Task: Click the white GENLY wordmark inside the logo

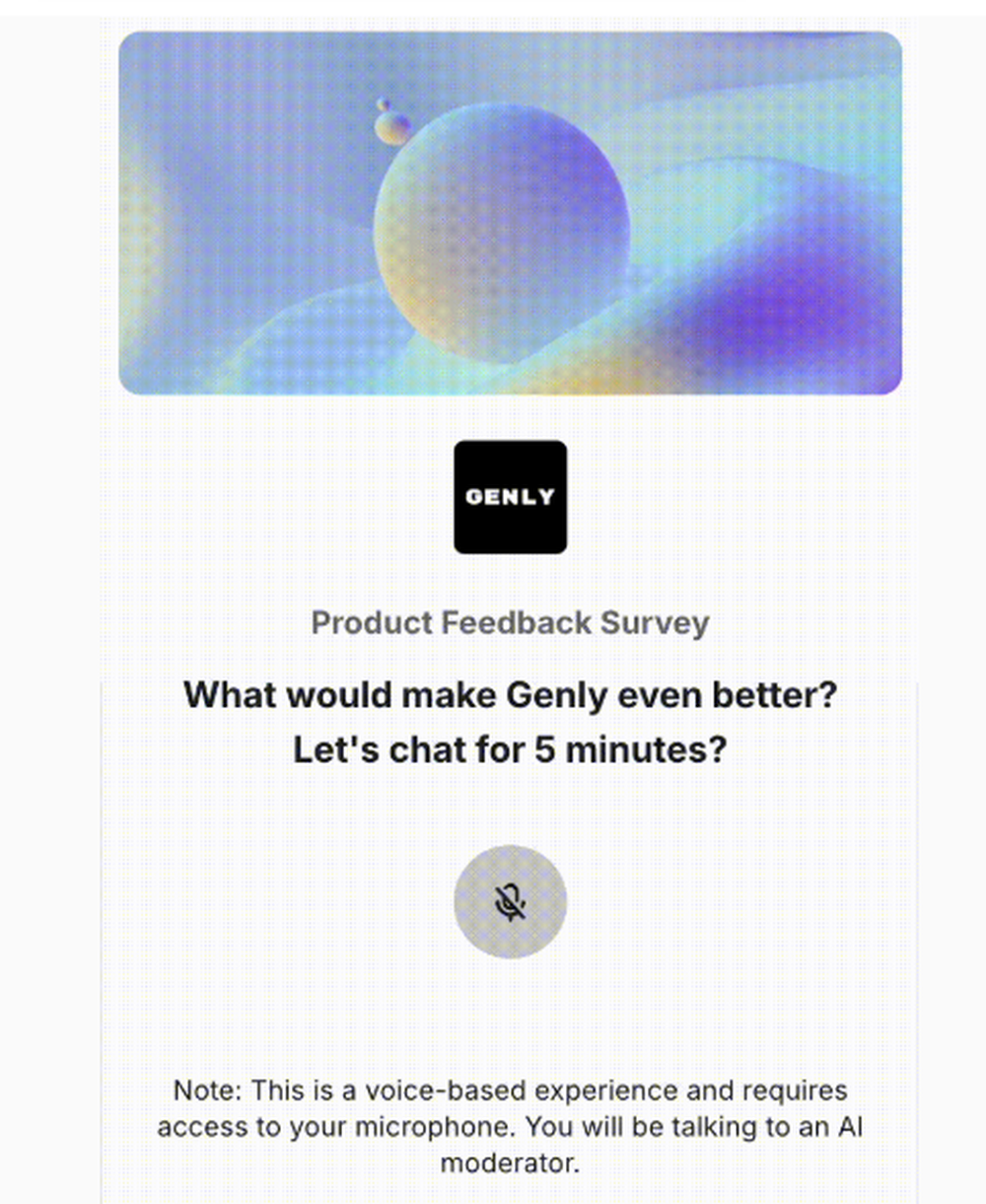Action: pyautogui.click(x=510, y=497)
